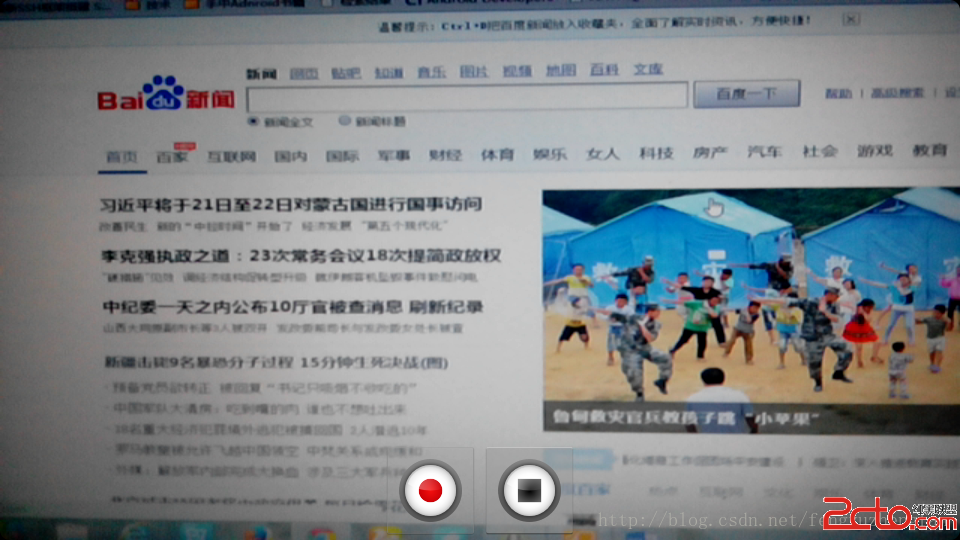Click the photo caption mentioning 小苹果
The image size is (960, 540).
tap(686, 418)
